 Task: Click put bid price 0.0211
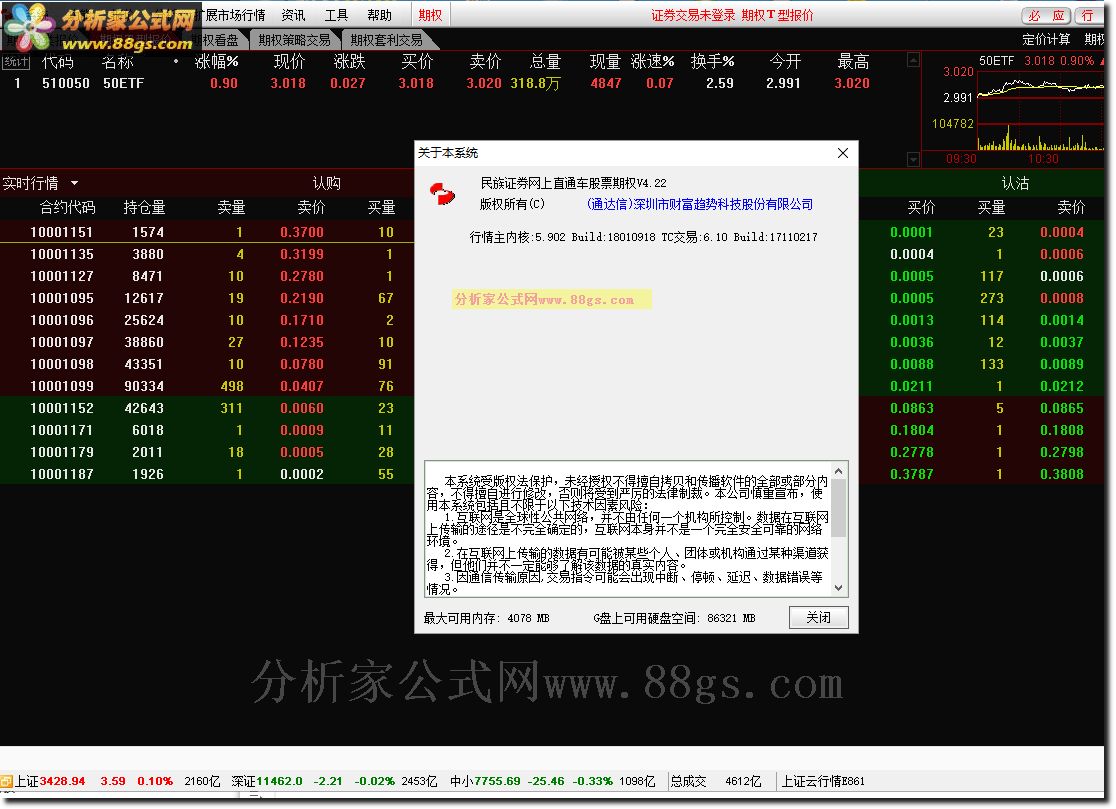(912, 386)
